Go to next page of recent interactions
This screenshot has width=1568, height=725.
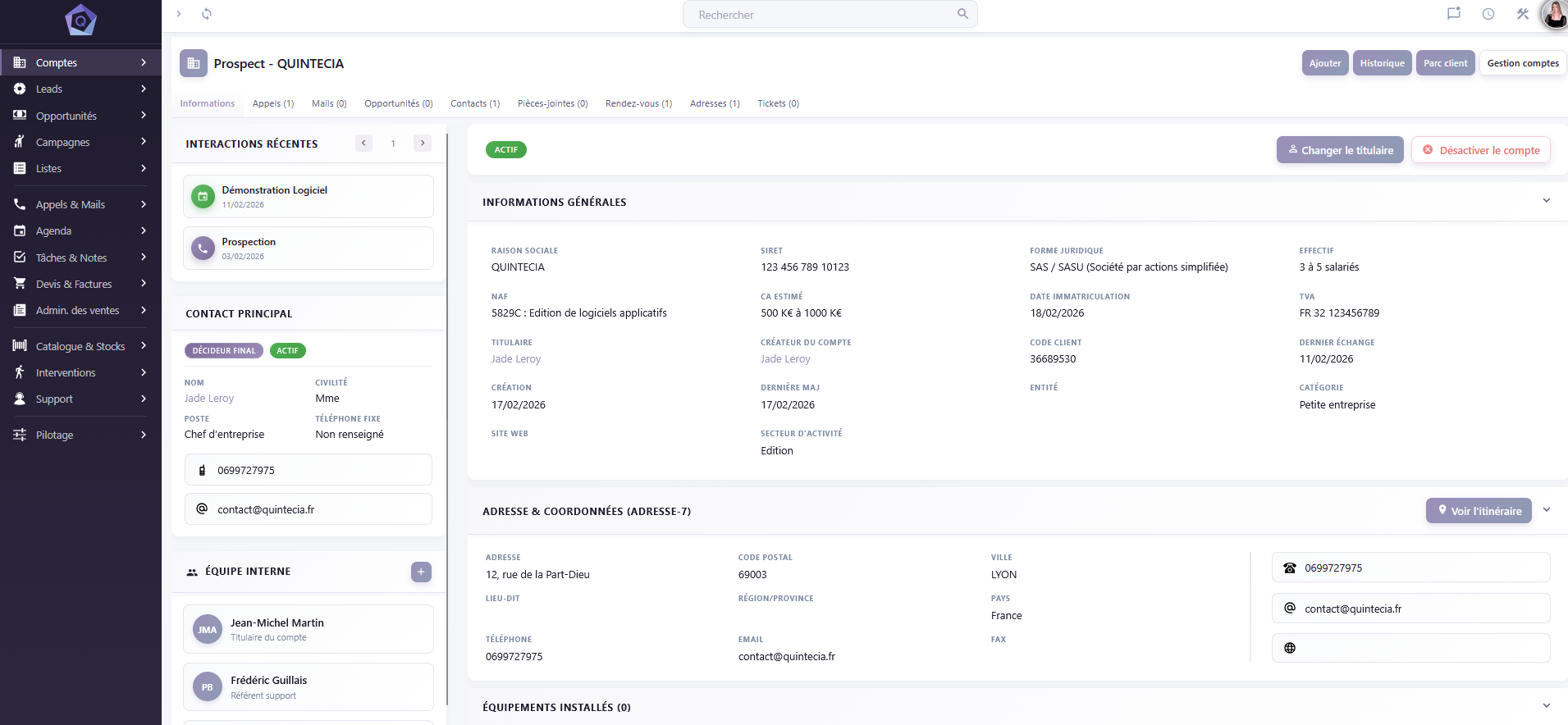tap(423, 144)
